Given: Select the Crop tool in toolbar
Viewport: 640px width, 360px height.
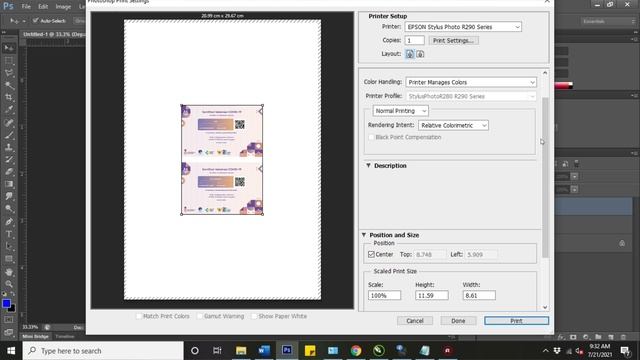Looking at the screenshot, I should click(x=9, y=97).
